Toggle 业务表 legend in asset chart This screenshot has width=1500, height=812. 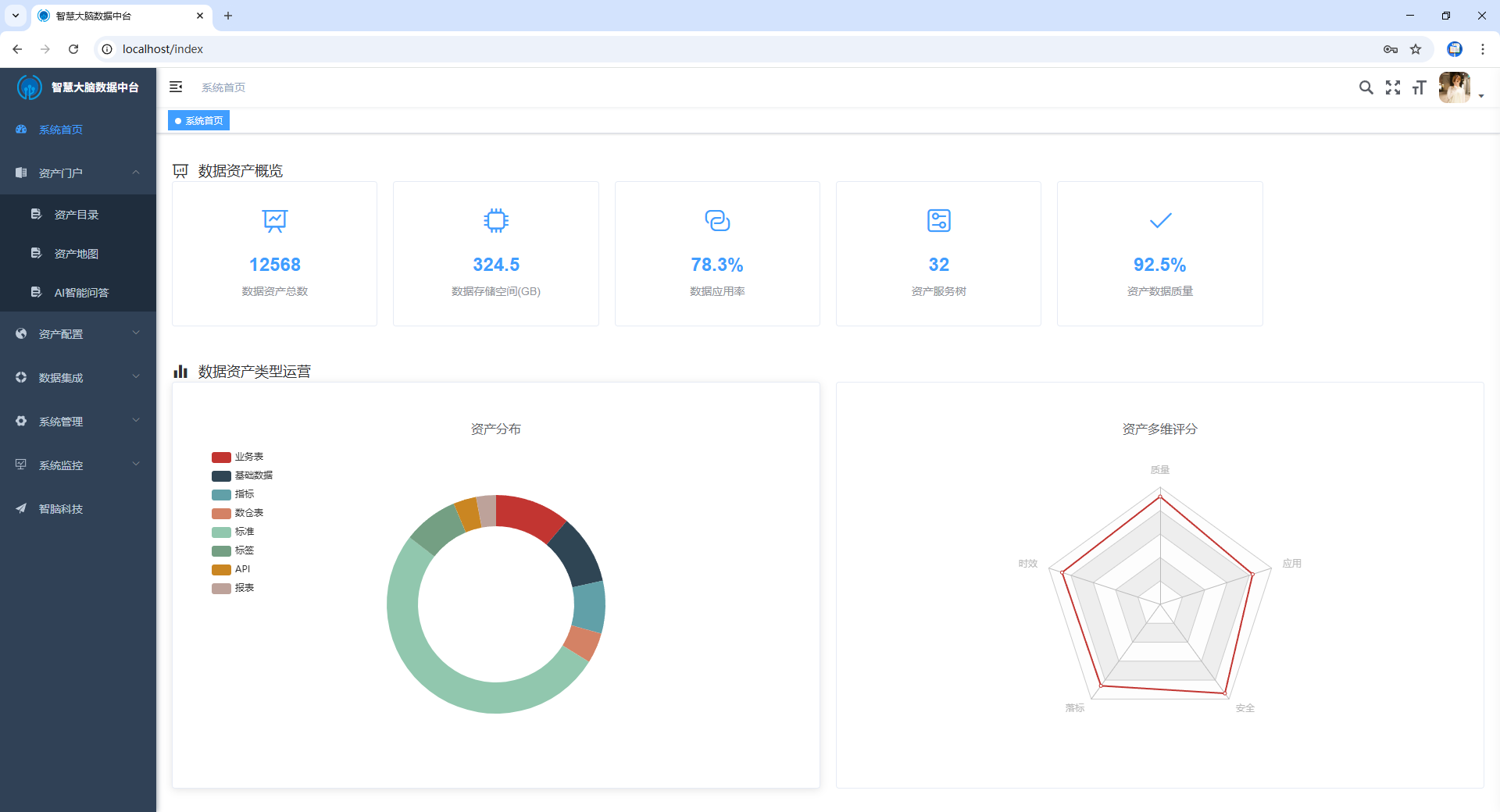tap(237, 457)
